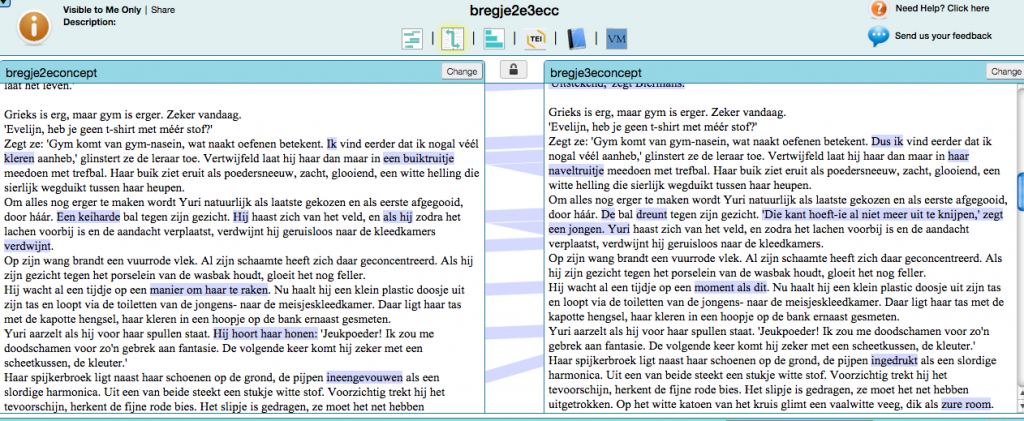Click 'Send us your feedback' link
Screen dimensions: 1024x421
pos(943,36)
